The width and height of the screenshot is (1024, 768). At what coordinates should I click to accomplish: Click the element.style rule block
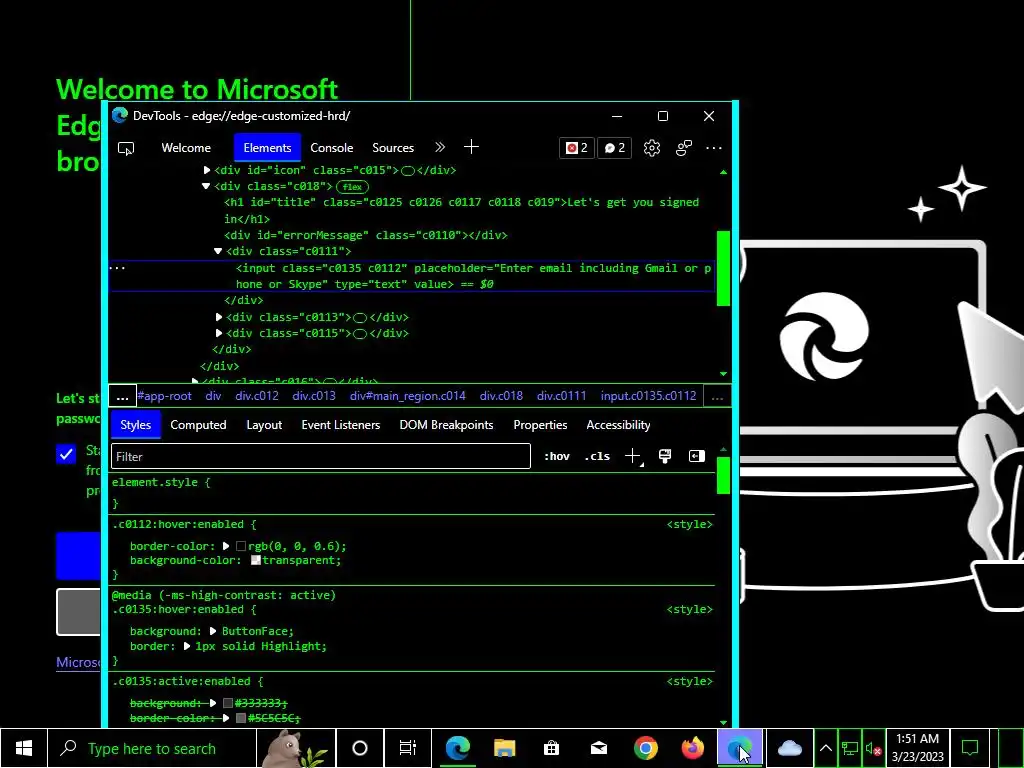(x=411, y=493)
